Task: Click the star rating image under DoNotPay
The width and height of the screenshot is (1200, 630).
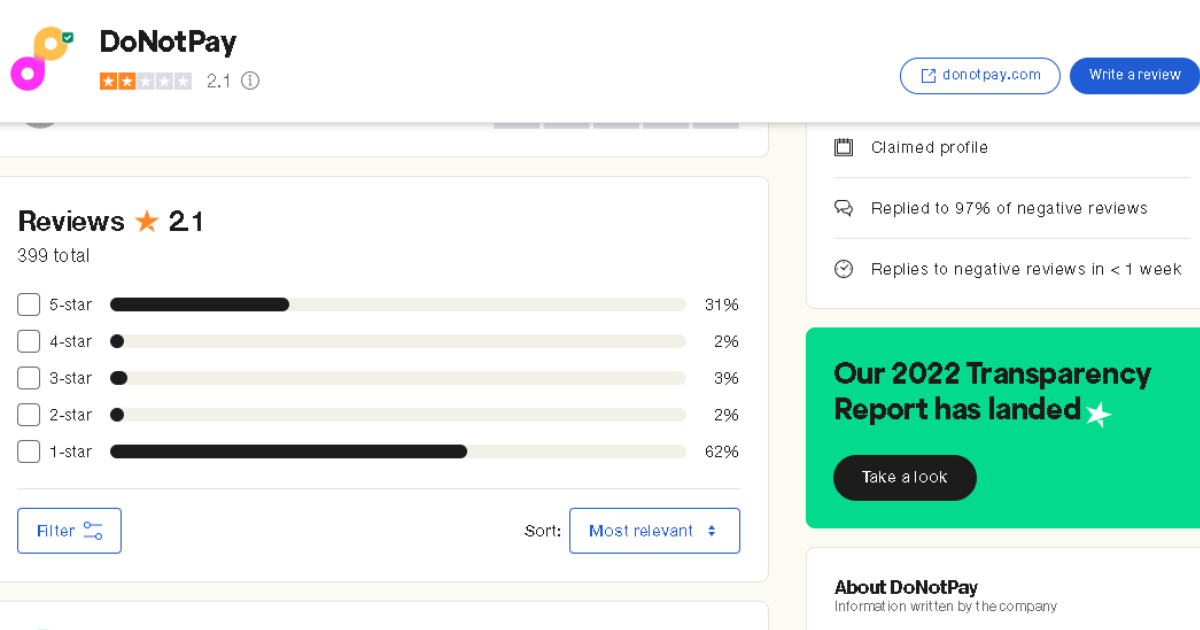Action: (146, 81)
